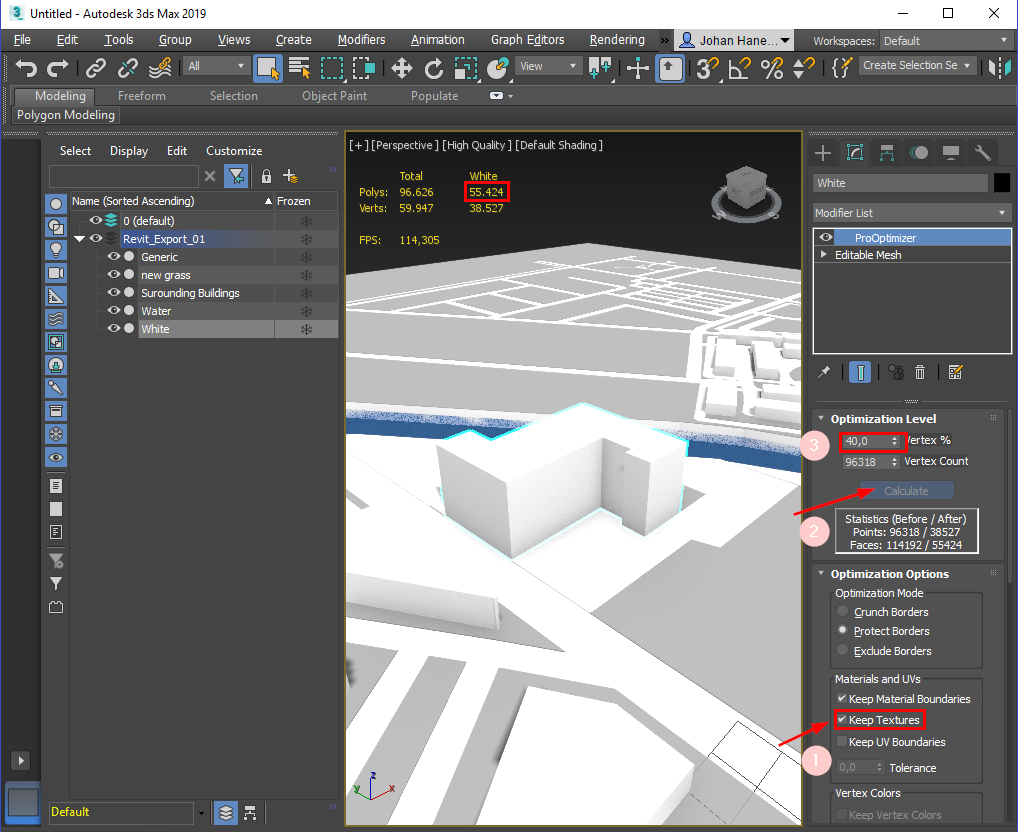
Task: Switch to the Freeform ribbon tab
Action: [x=141, y=96]
